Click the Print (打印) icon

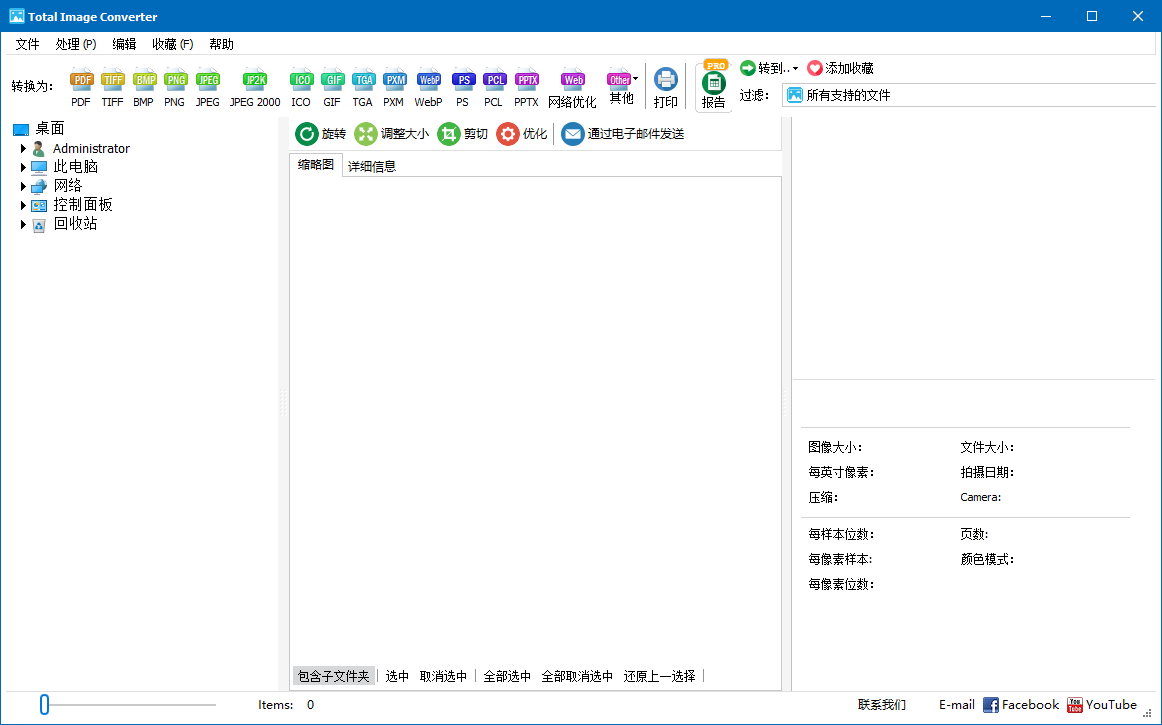tap(665, 81)
